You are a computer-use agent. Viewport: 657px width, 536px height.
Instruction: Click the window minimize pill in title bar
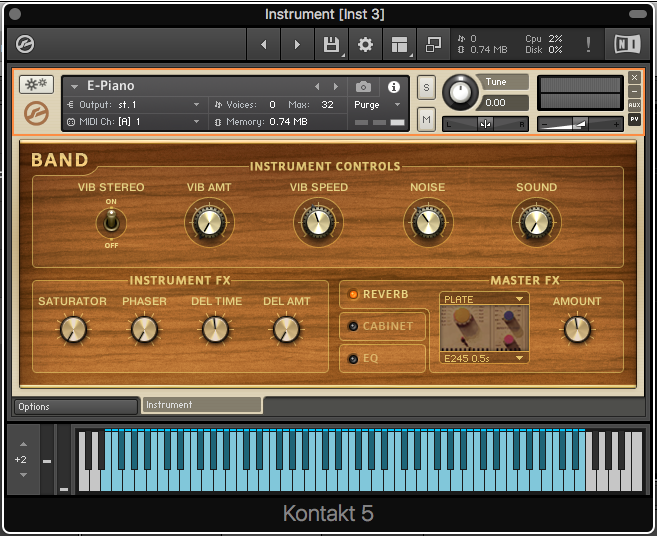click(x=638, y=14)
